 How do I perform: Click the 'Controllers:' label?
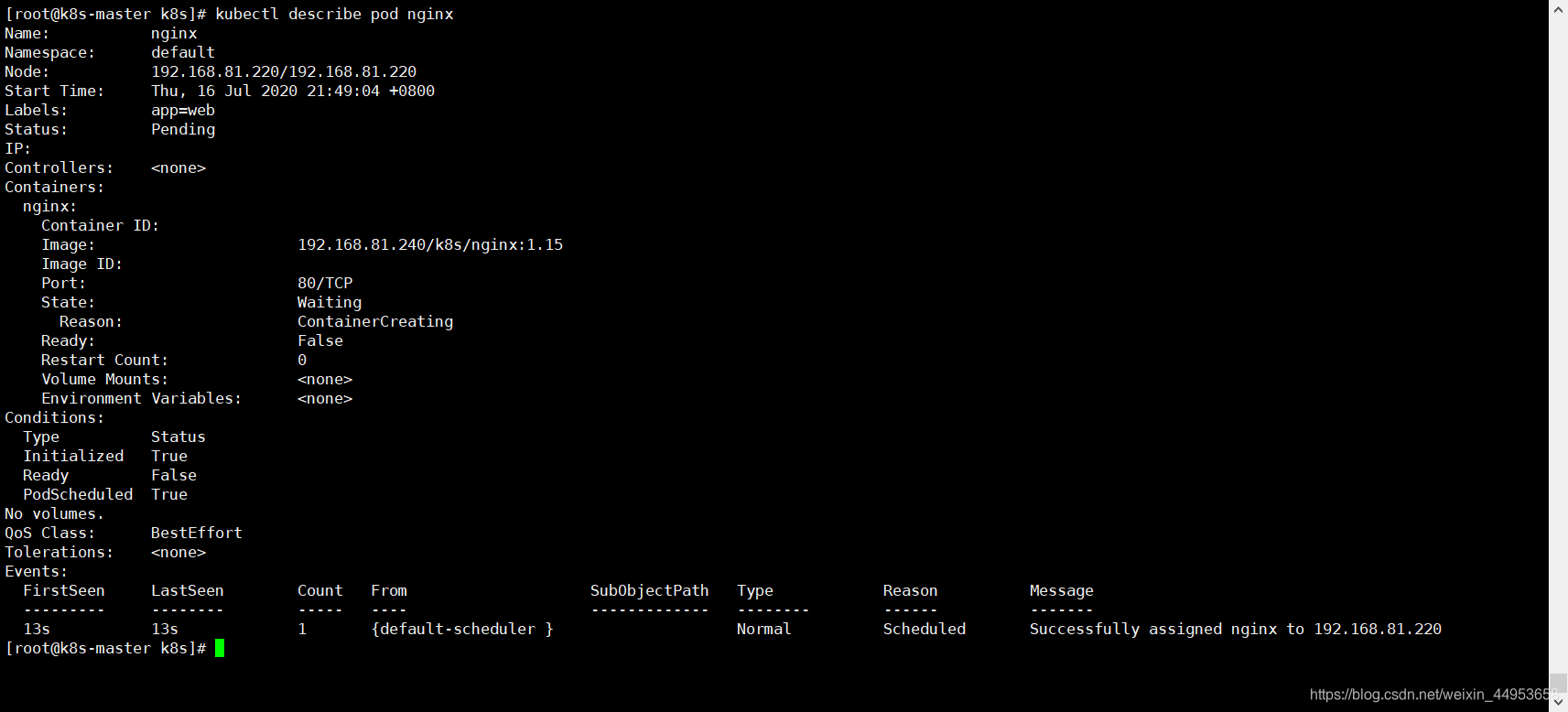(x=59, y=167)
